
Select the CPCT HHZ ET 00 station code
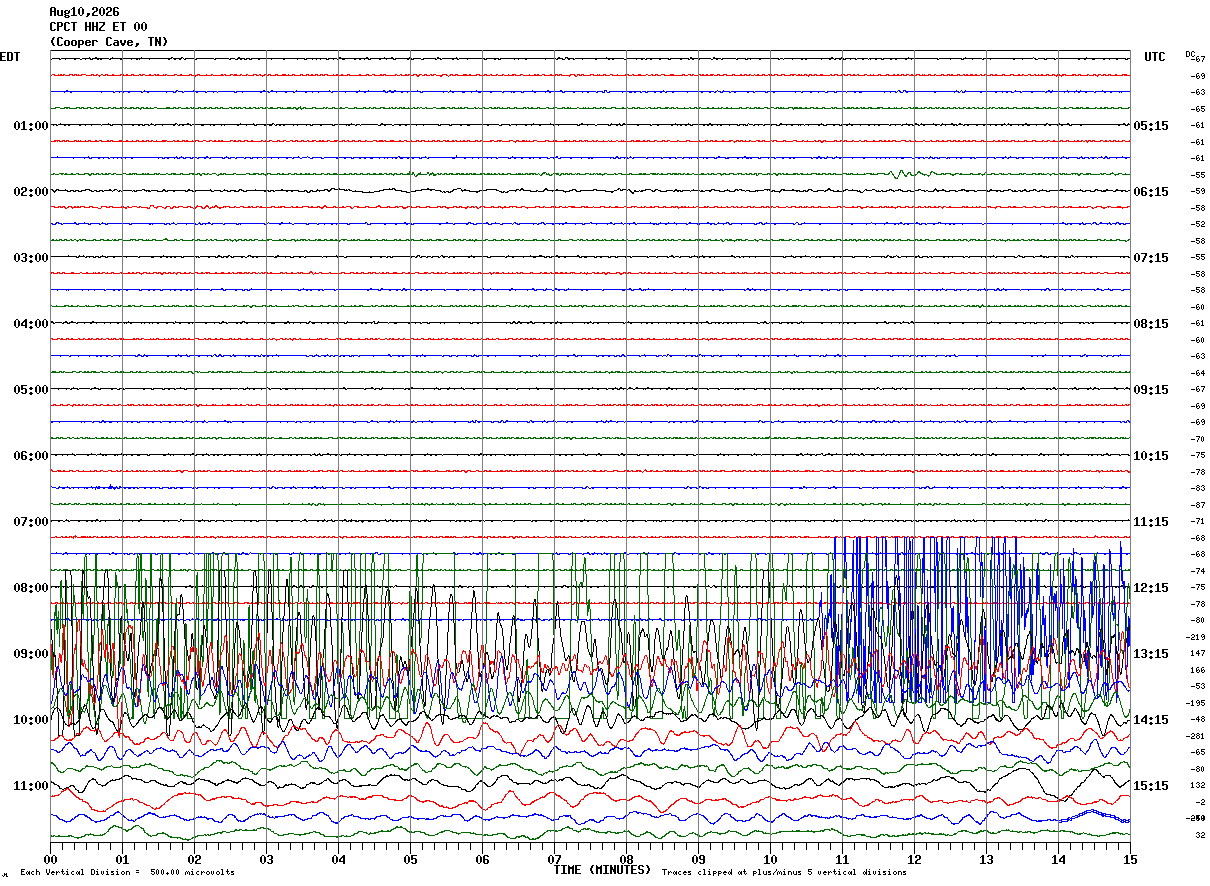click(x=98, y=27)
